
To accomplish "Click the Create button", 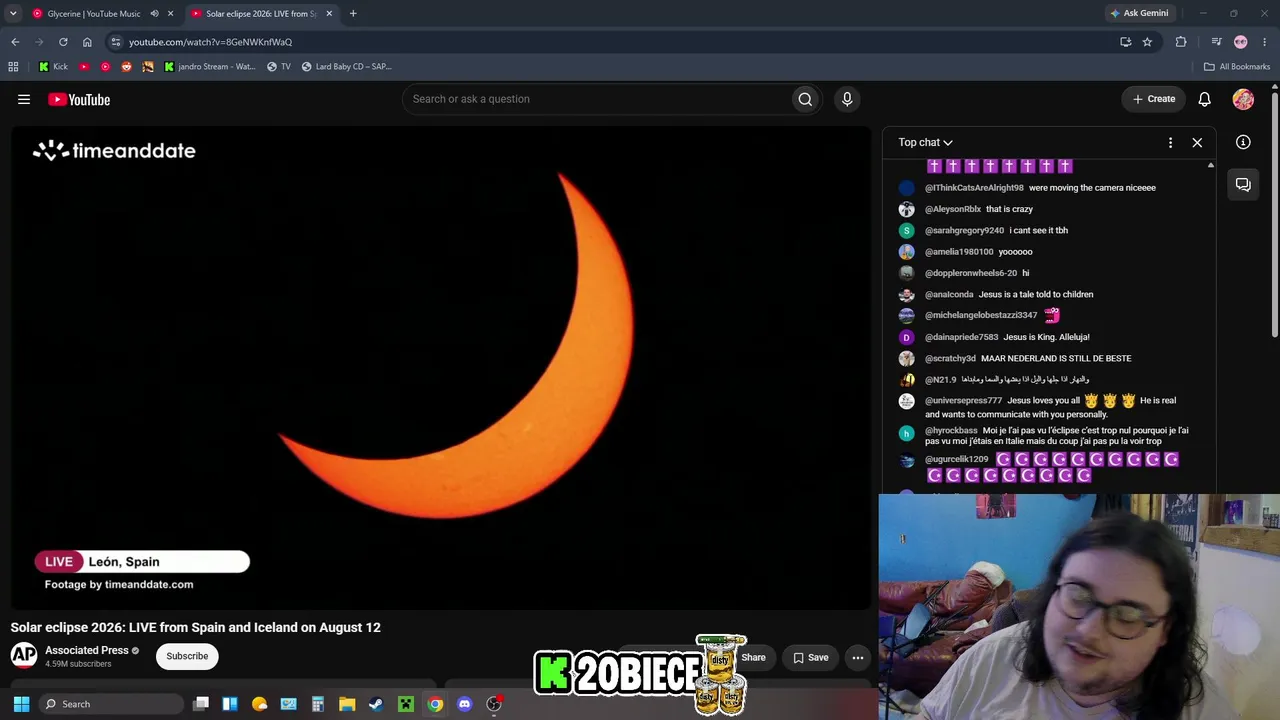I will (x=1153, y=99).
